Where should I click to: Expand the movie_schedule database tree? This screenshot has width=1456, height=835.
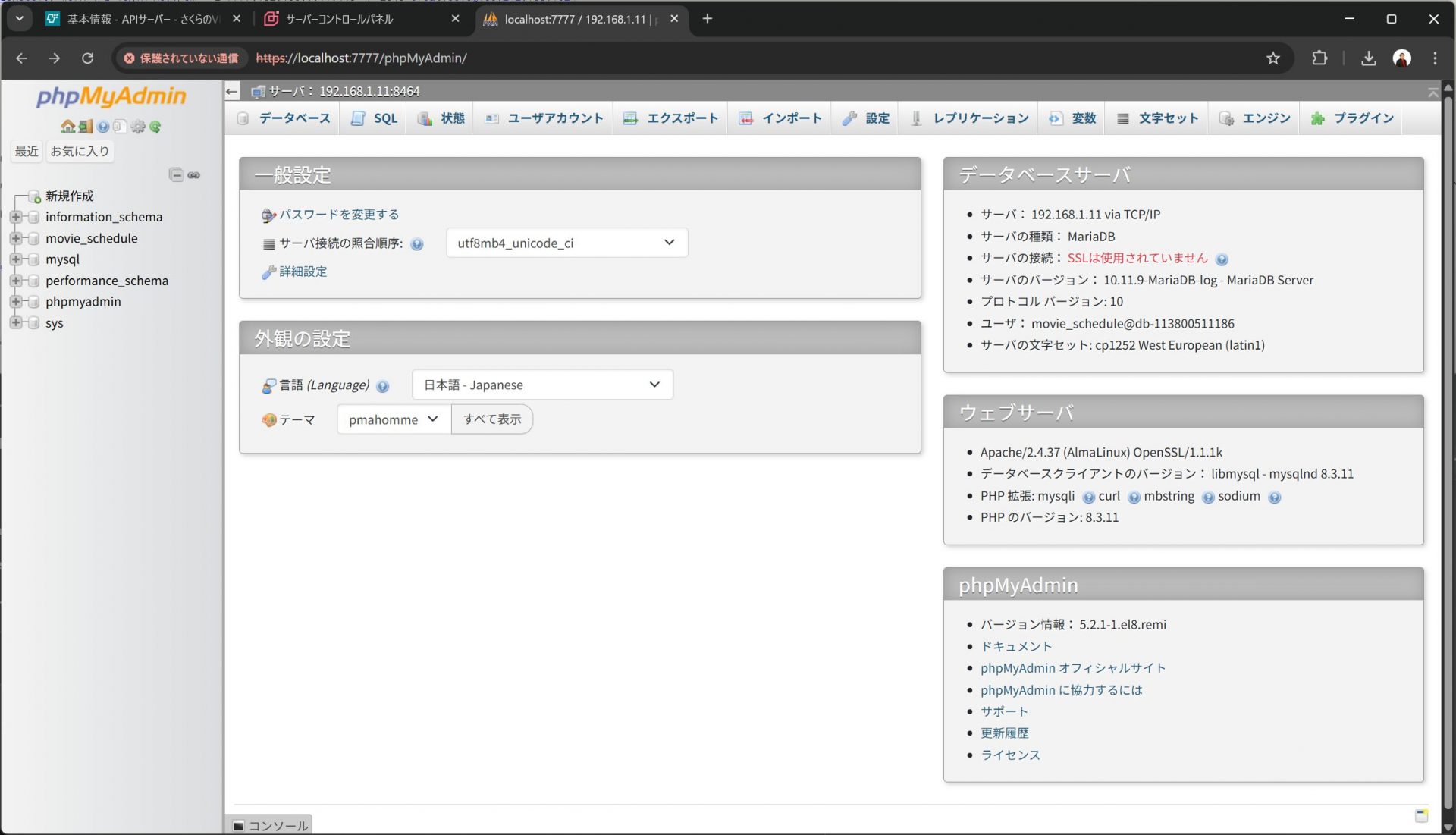(x=15, y=238)
